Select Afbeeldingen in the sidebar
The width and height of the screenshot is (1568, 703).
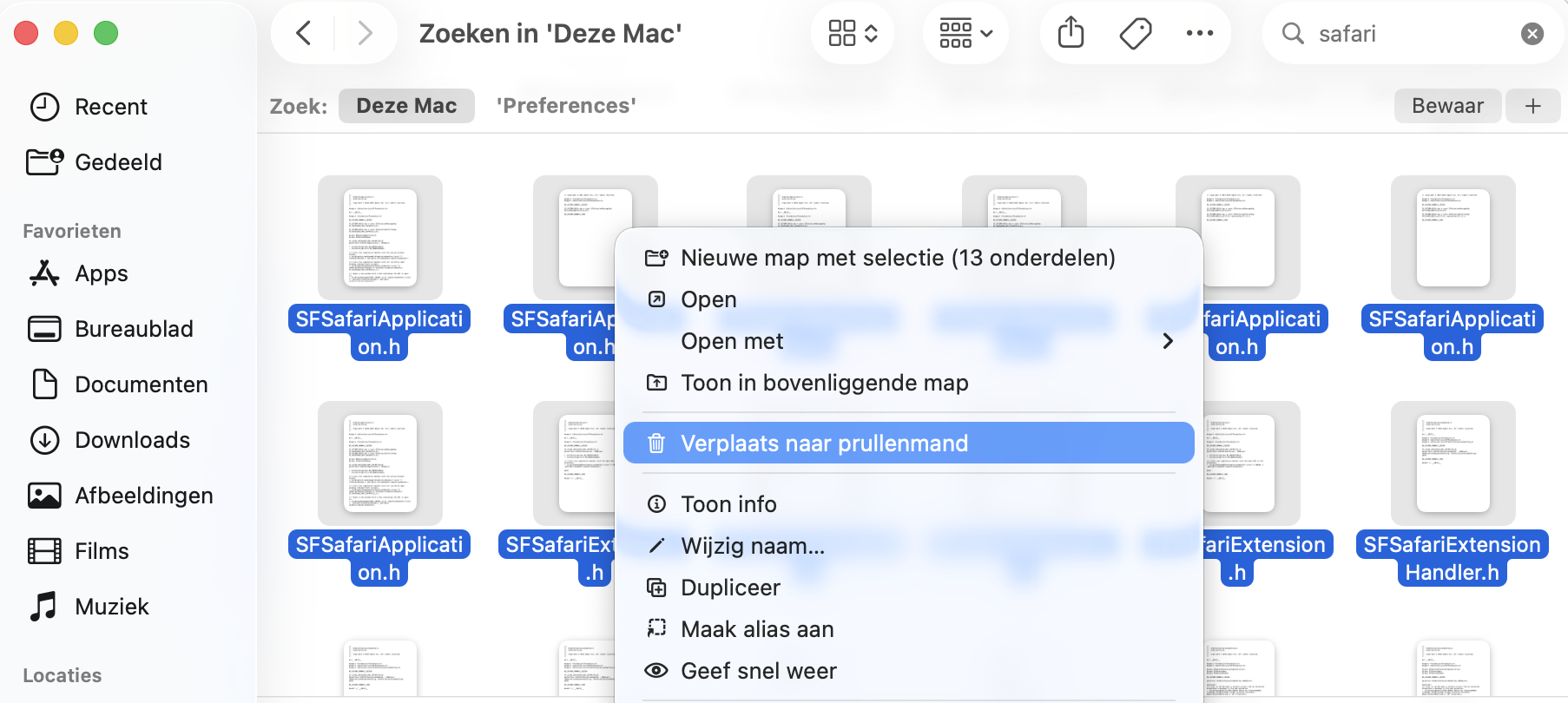(144, 496)
